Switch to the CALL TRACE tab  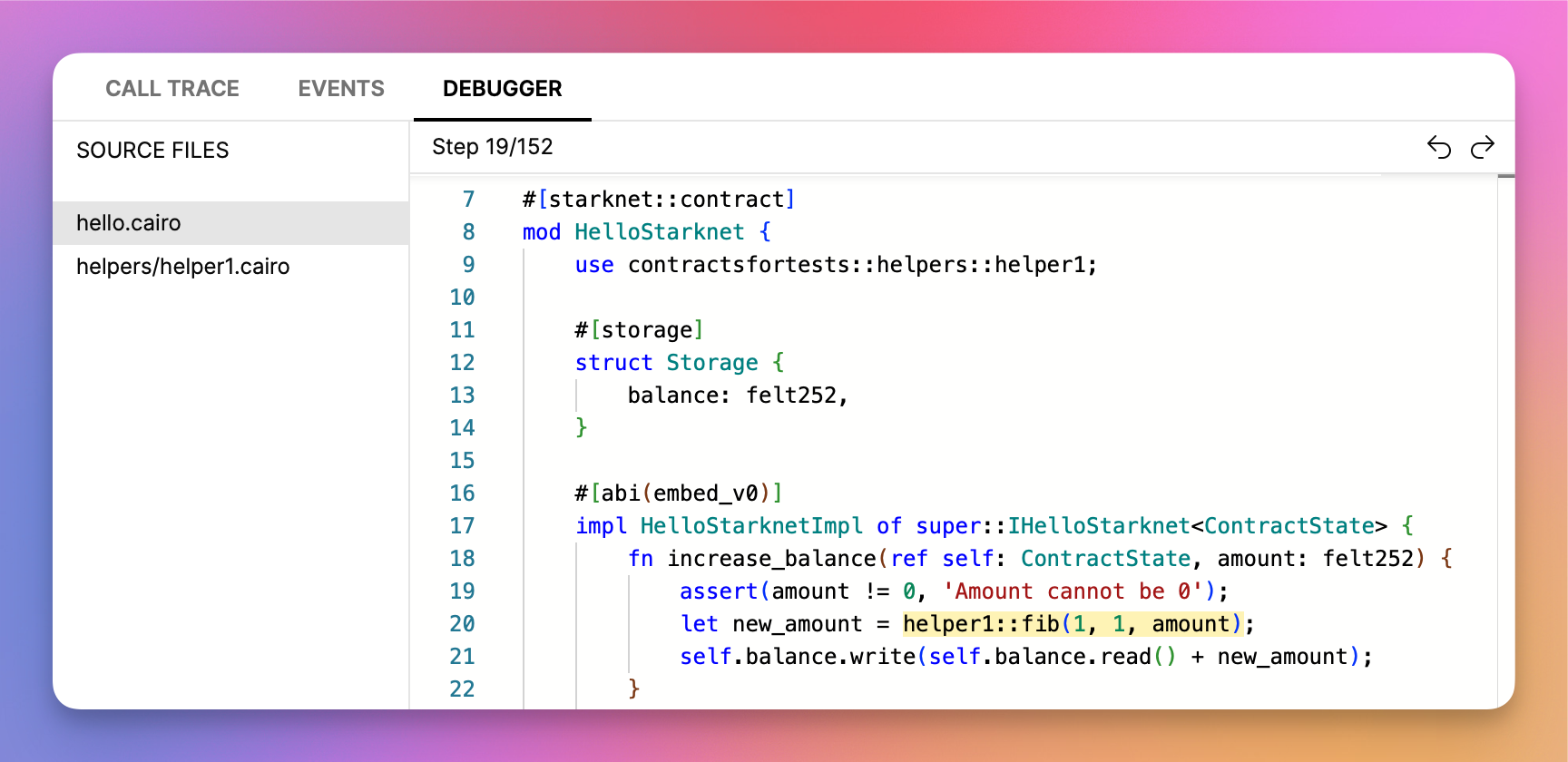tap(172, 88)
